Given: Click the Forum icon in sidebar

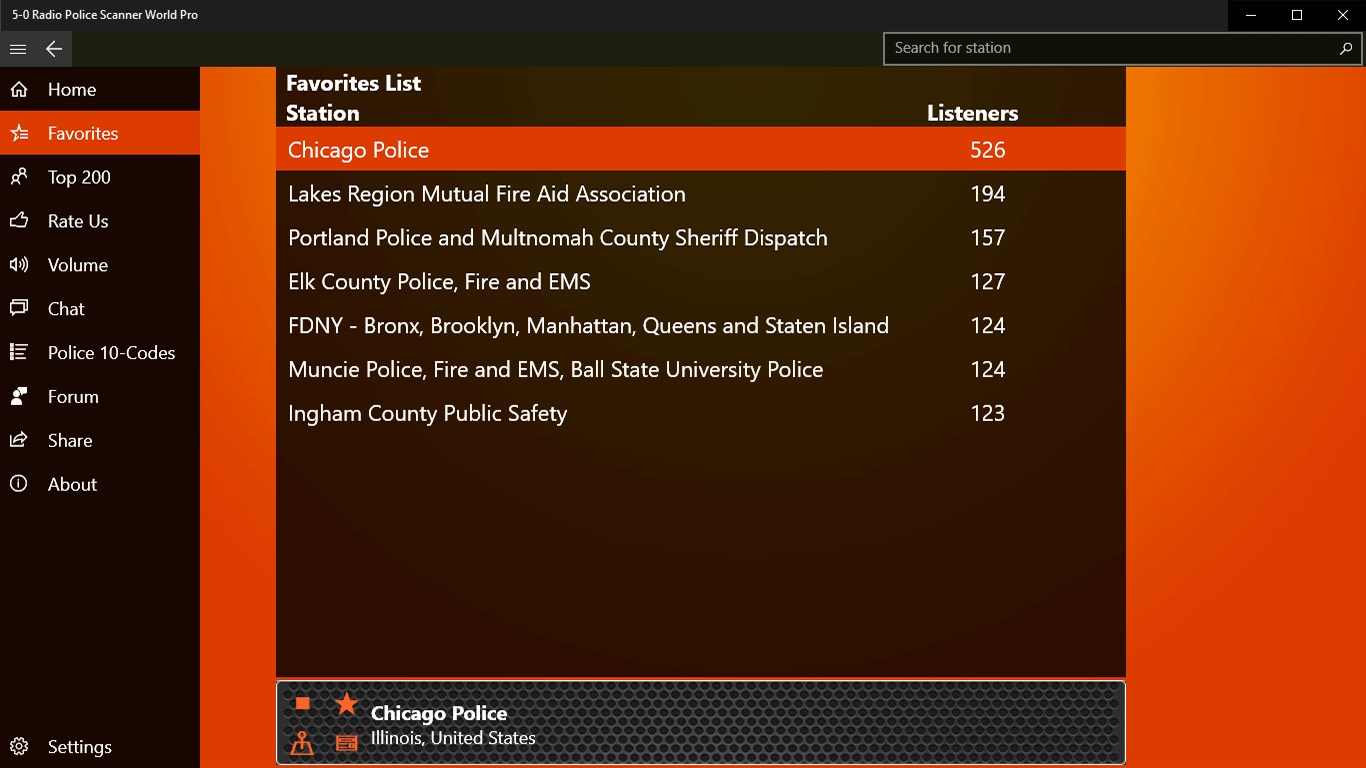Looking at the screenshot, I should (x=18, y=397).
